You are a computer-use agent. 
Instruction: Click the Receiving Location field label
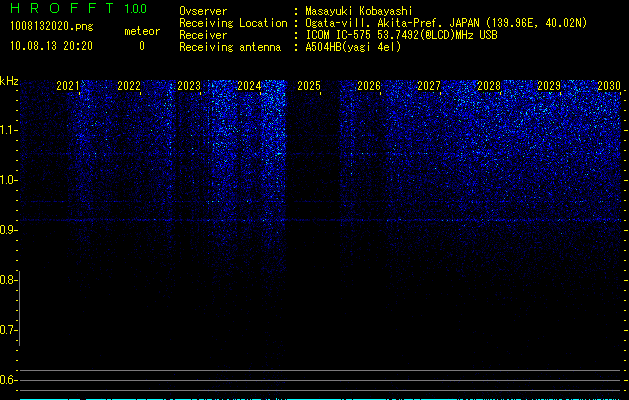(x=233, y=23)
